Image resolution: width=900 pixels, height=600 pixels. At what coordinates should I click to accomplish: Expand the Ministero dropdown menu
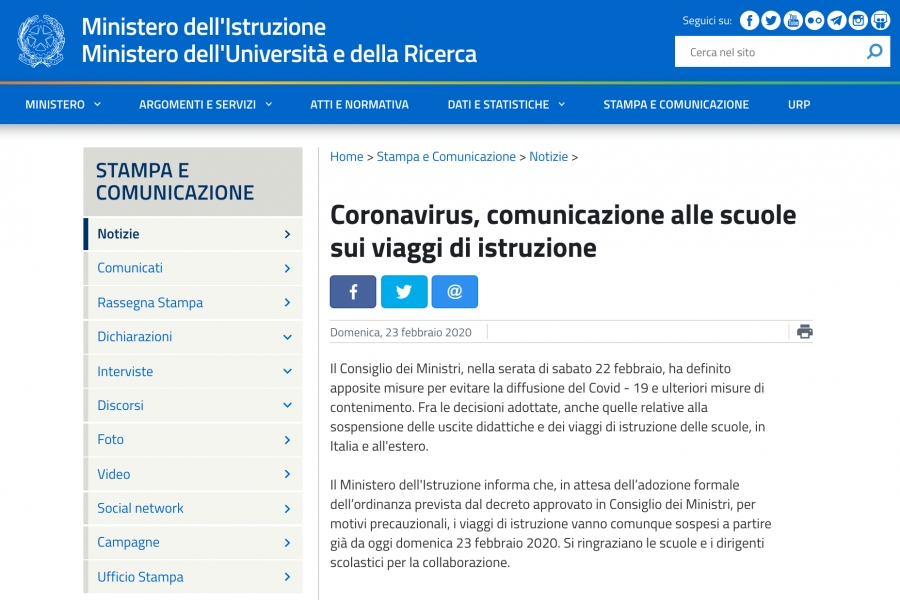[x=63, y=104]
